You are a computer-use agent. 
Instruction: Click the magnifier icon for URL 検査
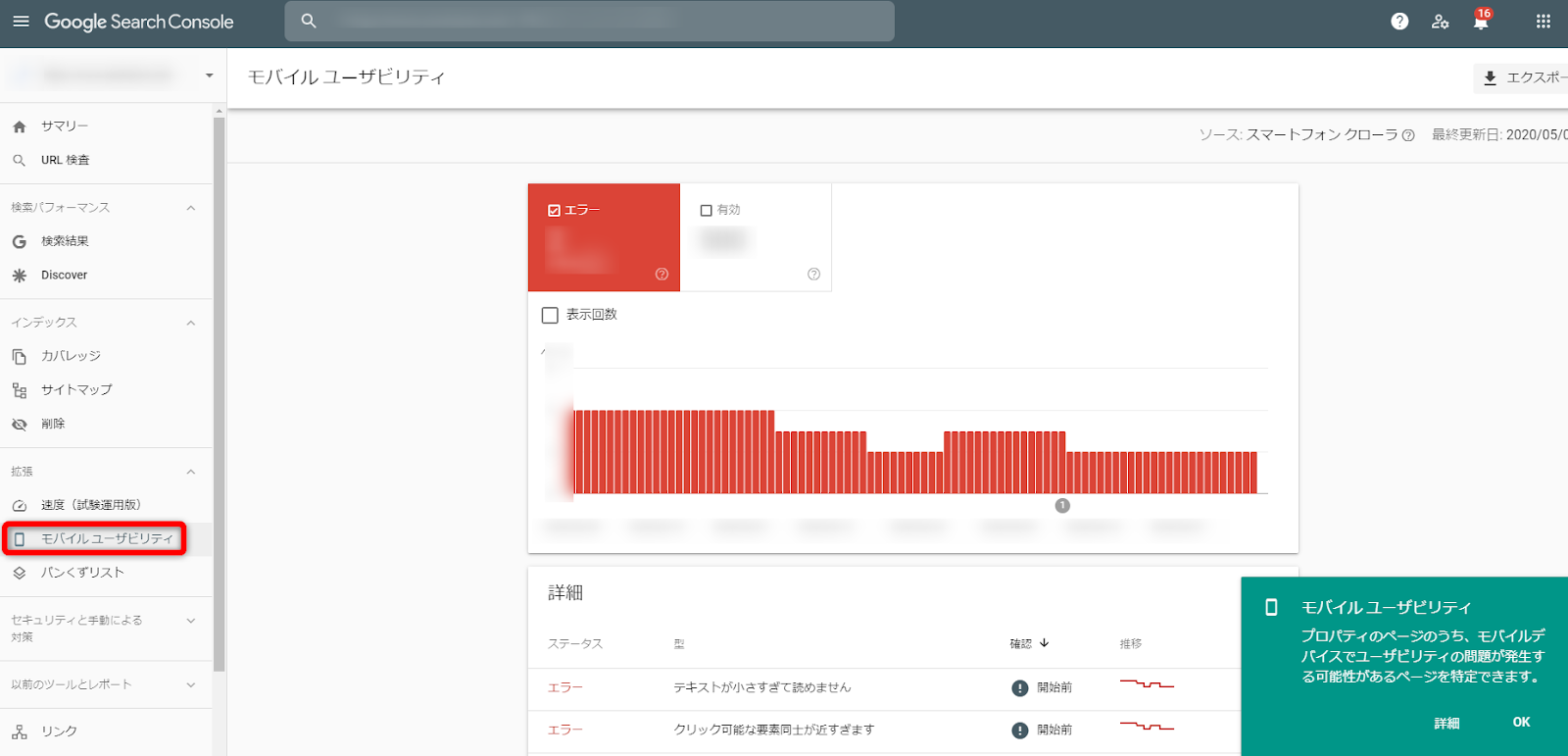(x=20, y=160)
